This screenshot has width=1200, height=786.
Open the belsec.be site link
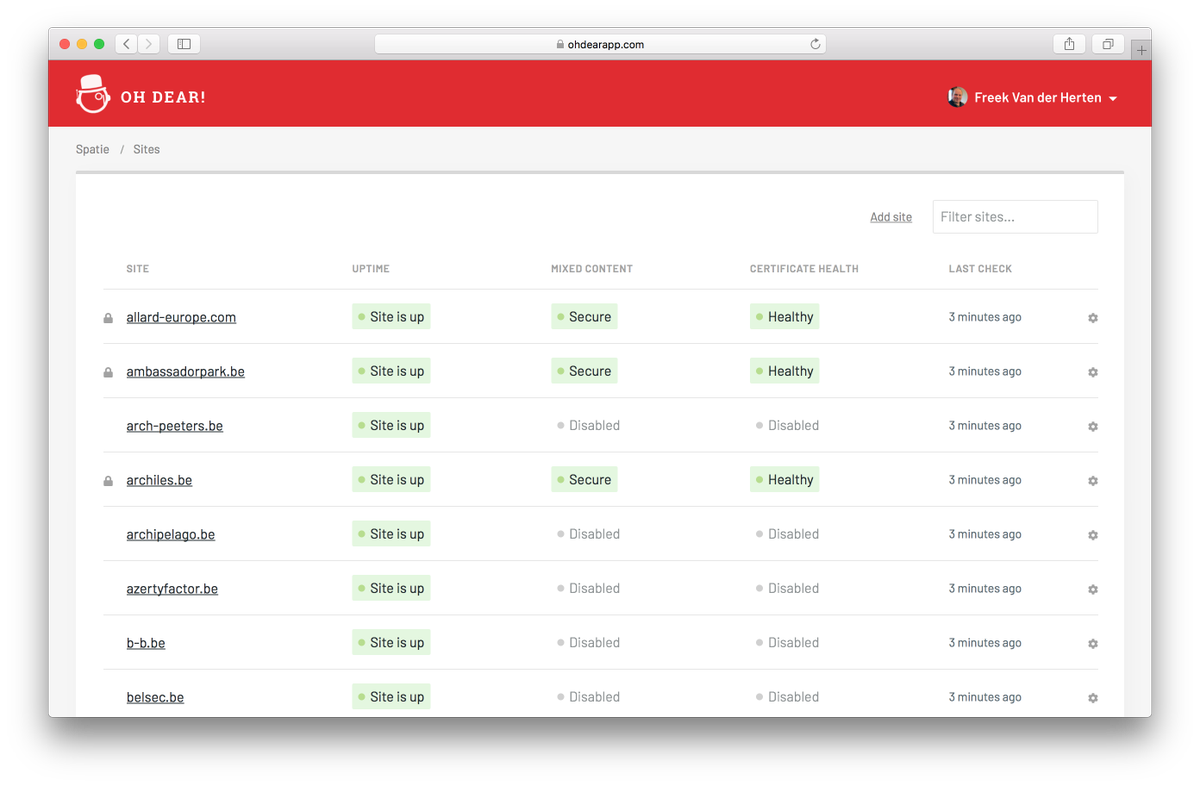[155, 697]
